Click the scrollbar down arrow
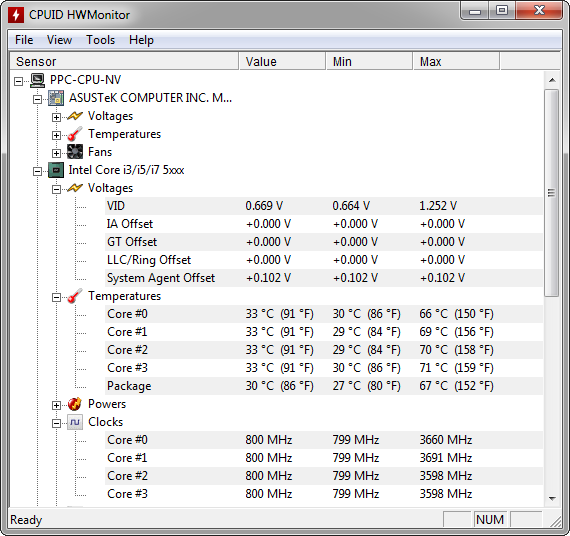 point(552,498)
